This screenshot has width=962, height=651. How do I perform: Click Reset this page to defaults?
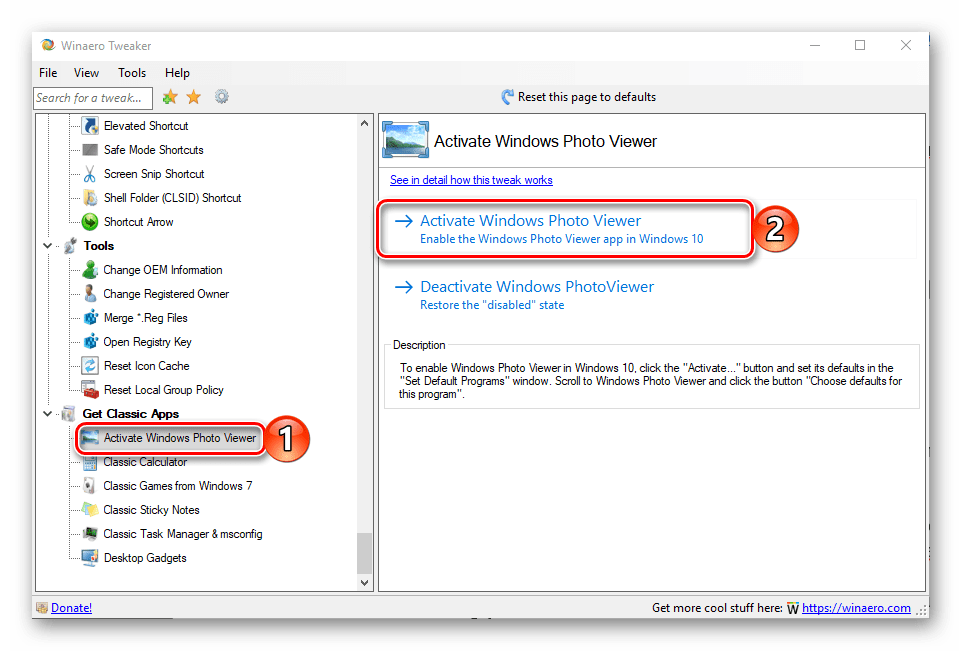click(x=586, y=97)
